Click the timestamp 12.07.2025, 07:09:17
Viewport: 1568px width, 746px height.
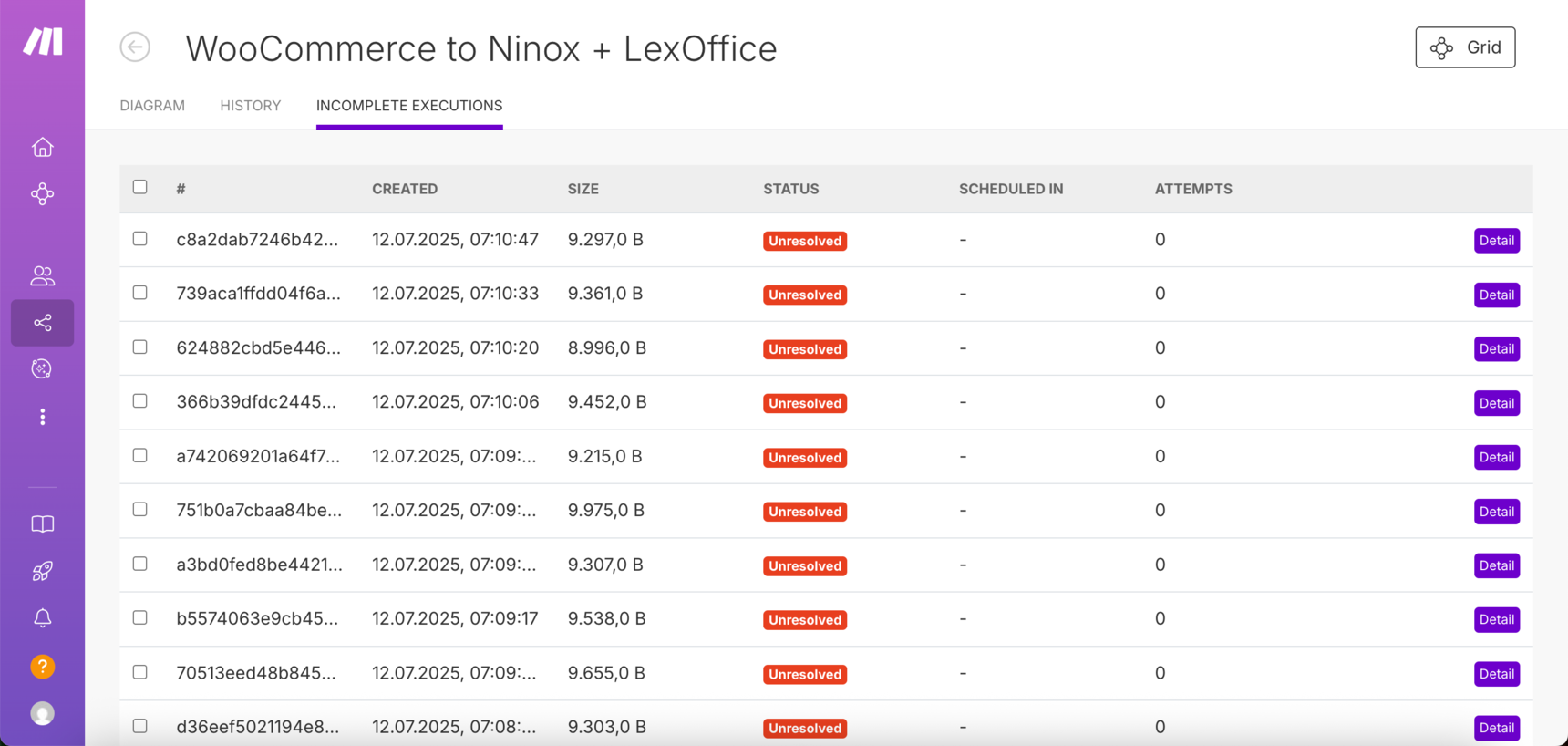point(455,619)
